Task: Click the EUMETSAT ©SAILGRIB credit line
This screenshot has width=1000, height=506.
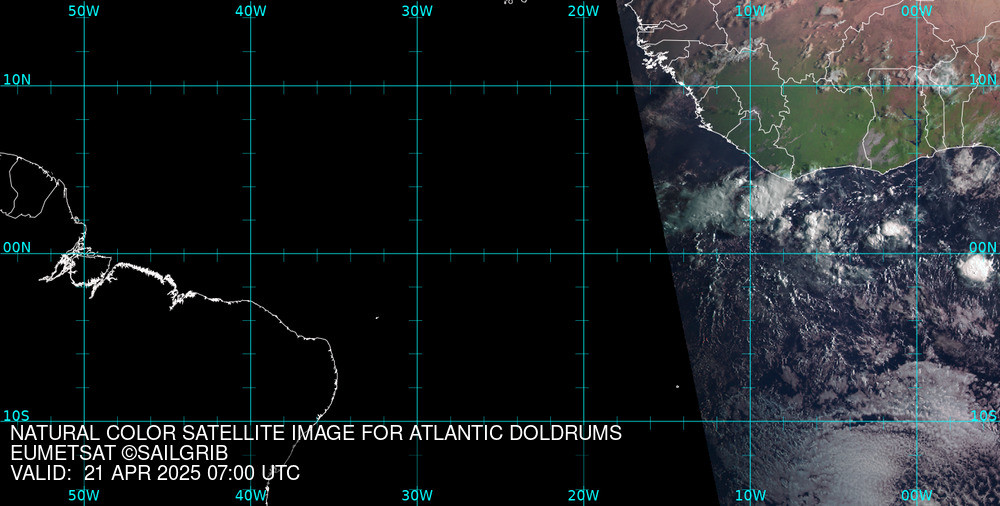Action: (119, 453)
